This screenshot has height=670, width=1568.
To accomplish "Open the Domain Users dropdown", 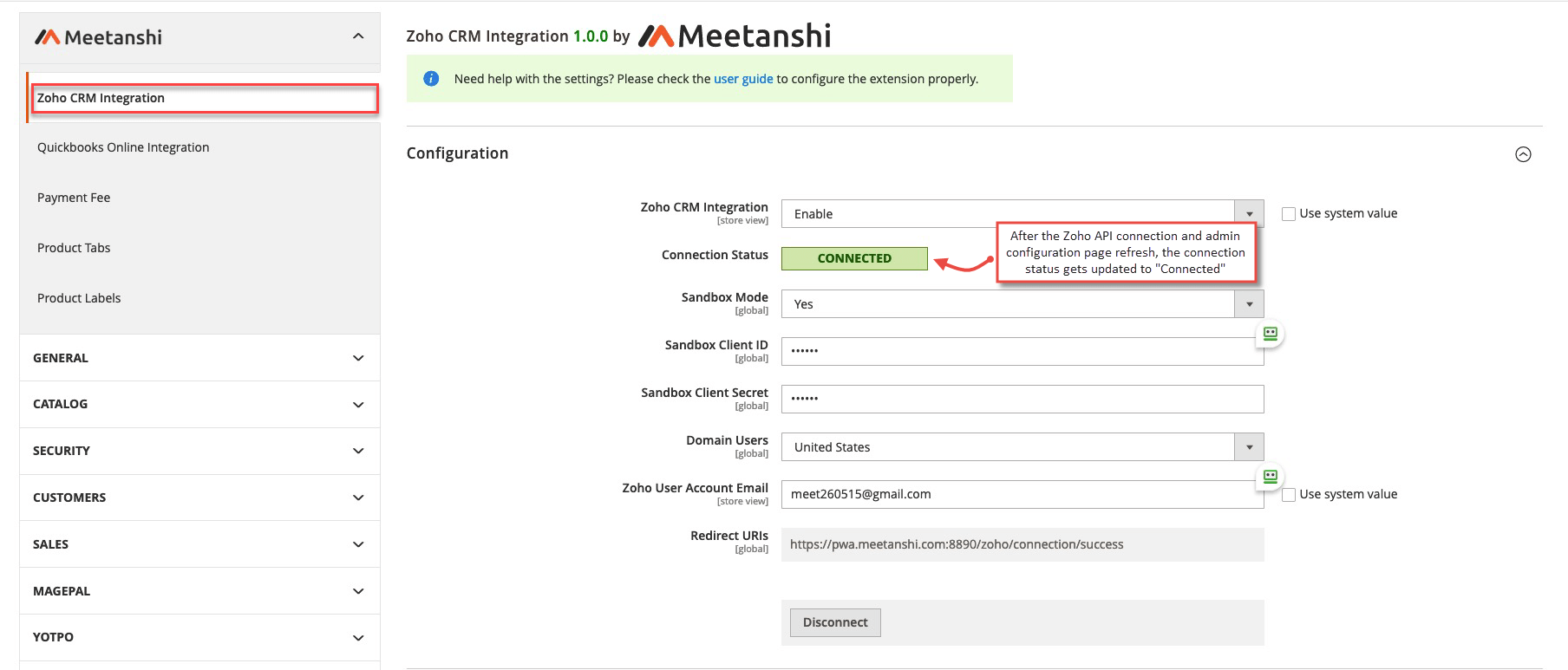I will coord(1022,447).
